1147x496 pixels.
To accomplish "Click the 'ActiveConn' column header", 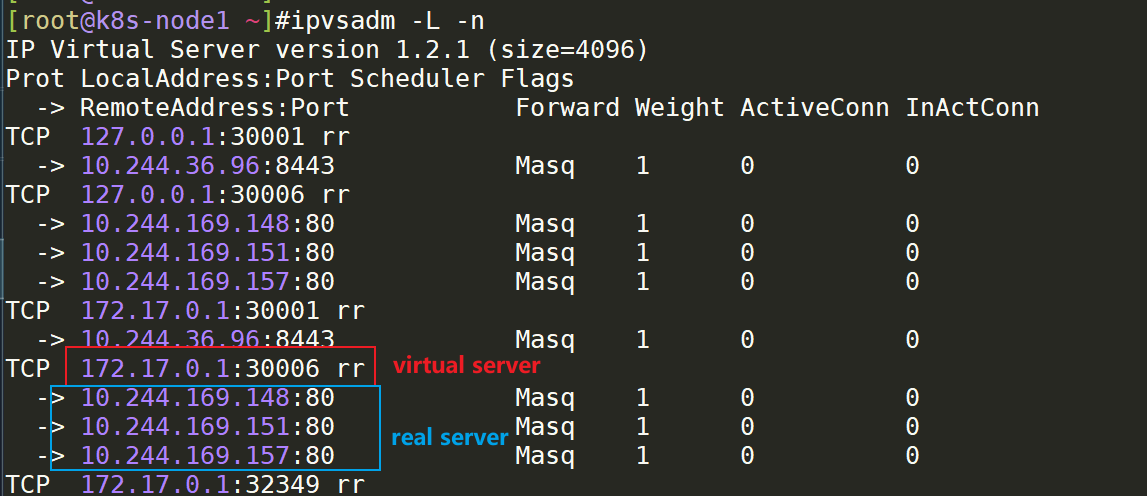I will pos(815,108).
